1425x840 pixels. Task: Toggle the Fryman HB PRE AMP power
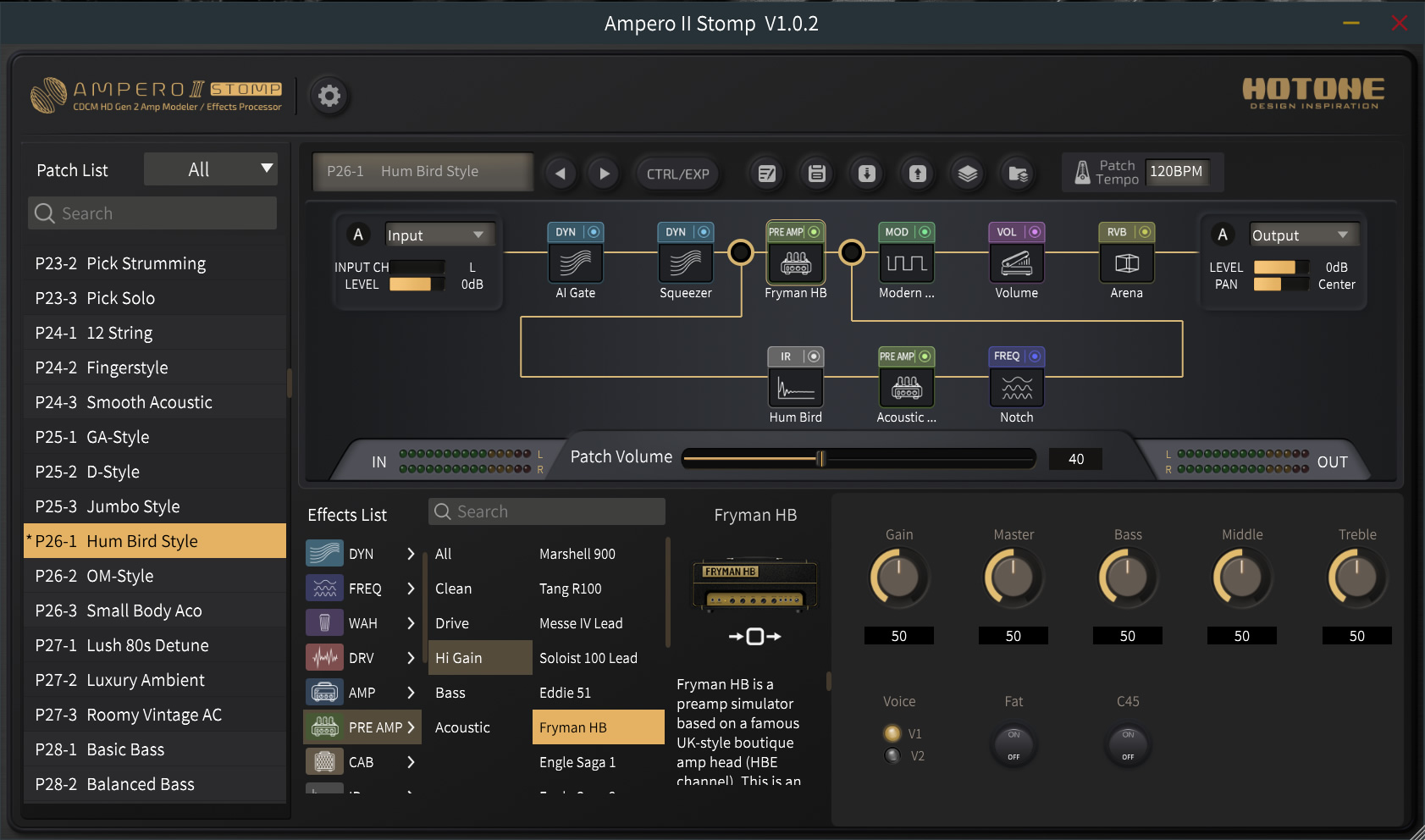(x=814, y=232)
